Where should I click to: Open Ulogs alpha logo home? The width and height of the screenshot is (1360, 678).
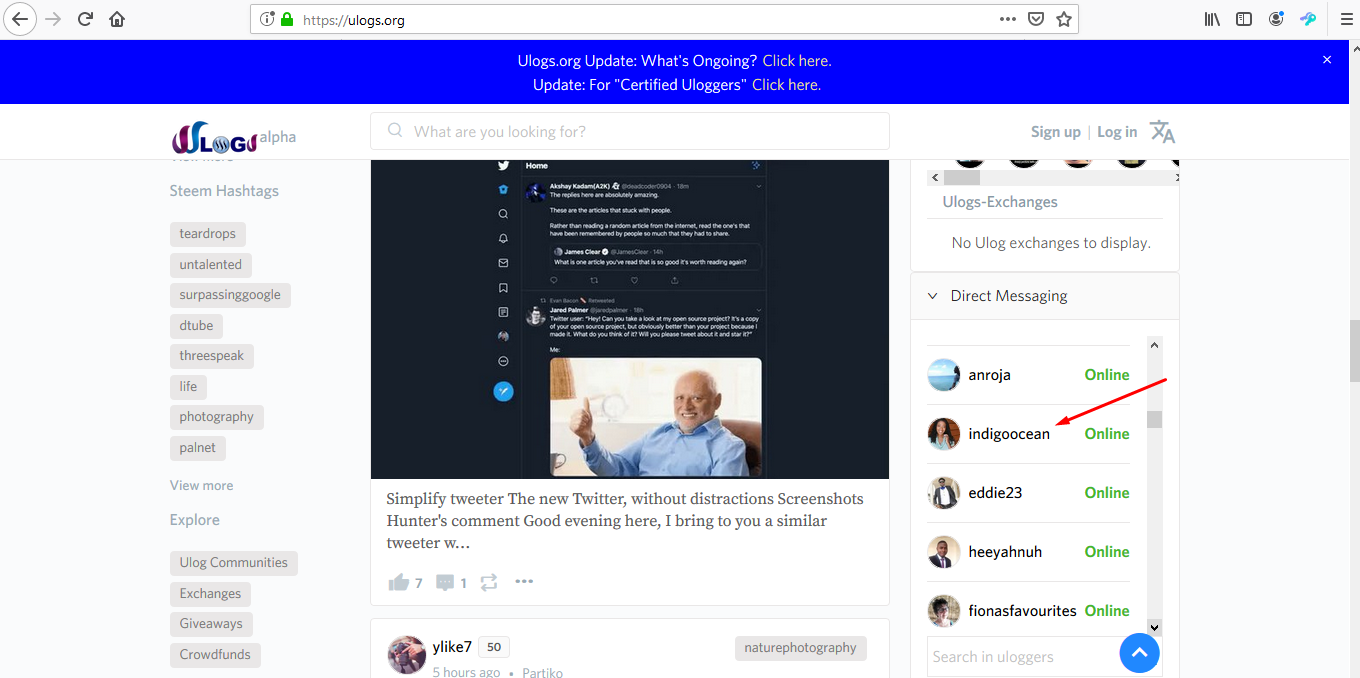[x=233, y=136]
